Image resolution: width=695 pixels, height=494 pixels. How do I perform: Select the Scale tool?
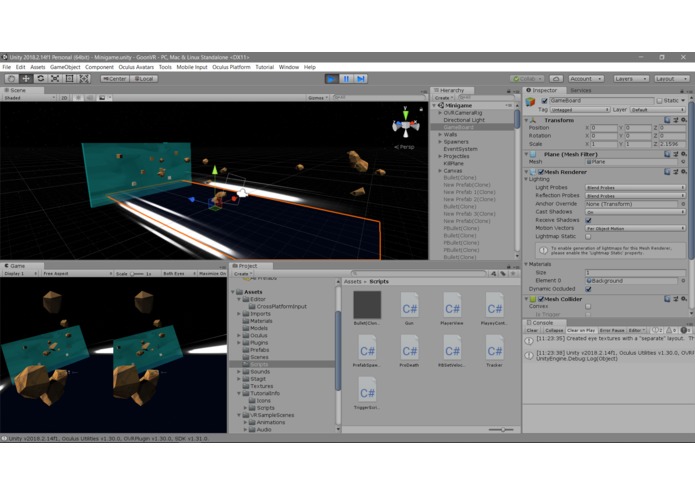(55, 78)
